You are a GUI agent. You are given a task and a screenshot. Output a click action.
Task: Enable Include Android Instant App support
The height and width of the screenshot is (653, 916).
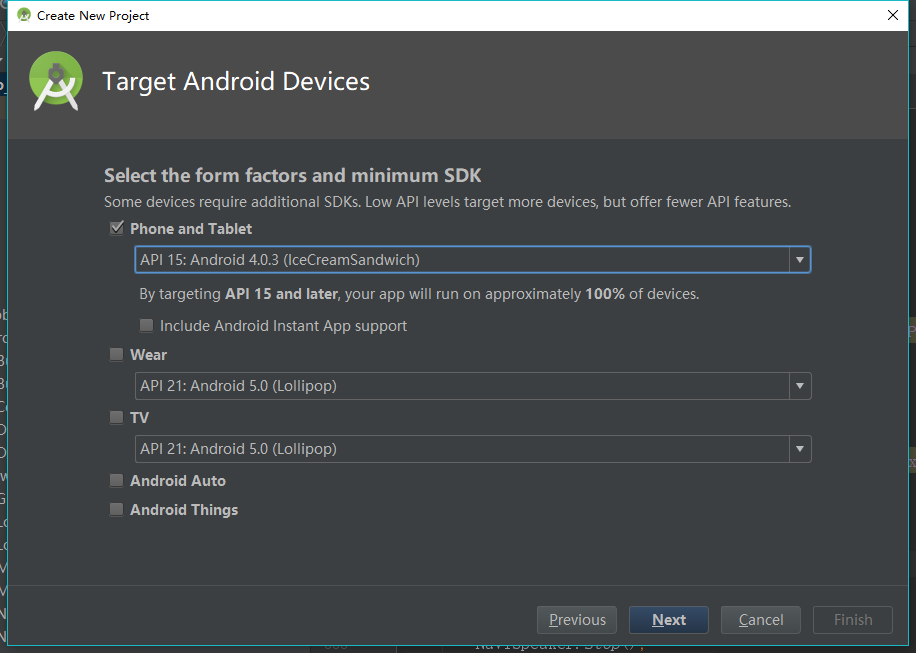click(146, 325)
